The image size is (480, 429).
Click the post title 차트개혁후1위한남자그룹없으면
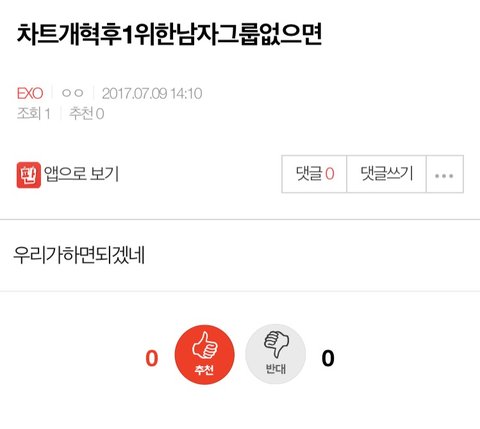point(169,35)
